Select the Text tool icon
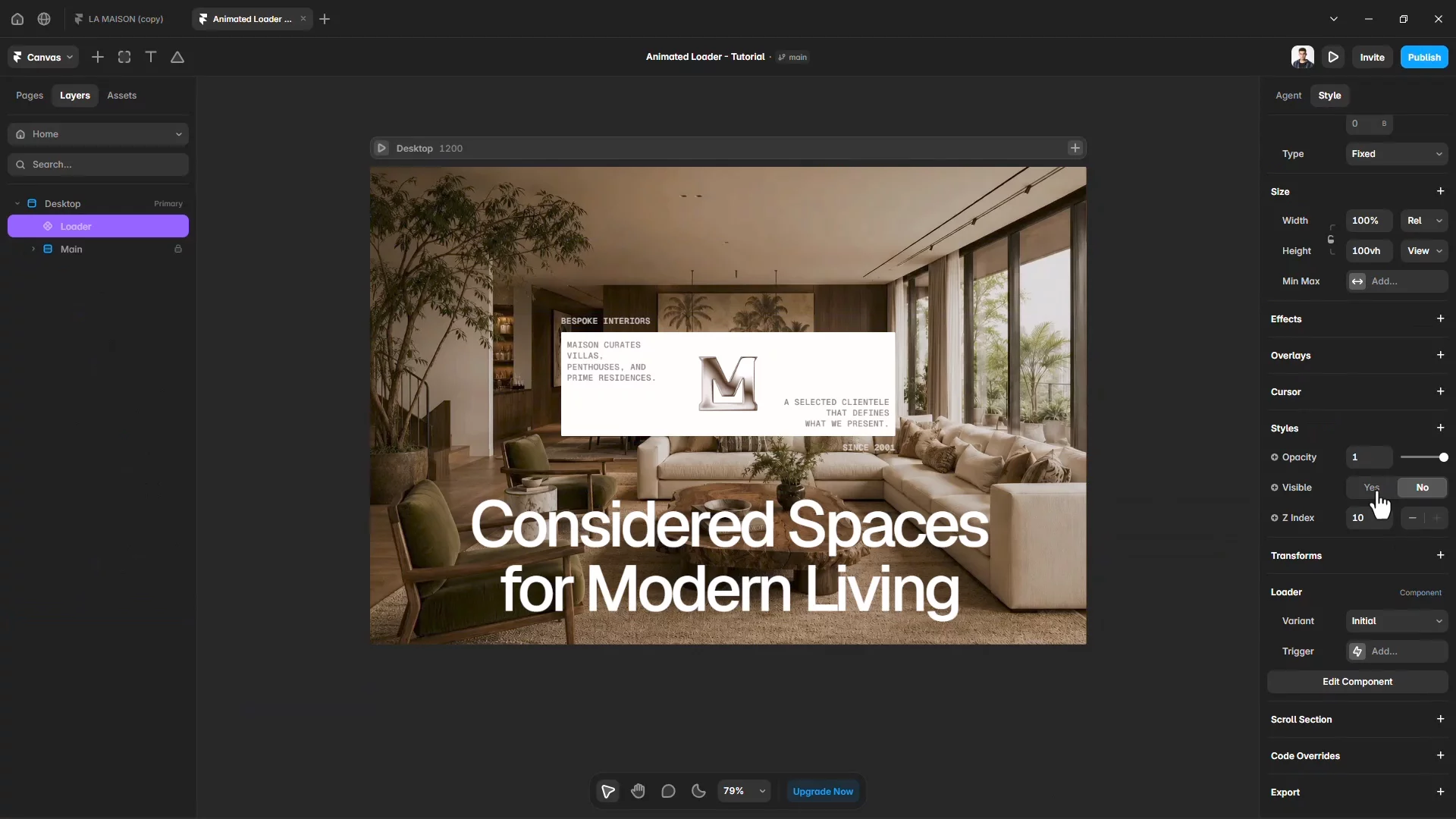 pos(151,57)
